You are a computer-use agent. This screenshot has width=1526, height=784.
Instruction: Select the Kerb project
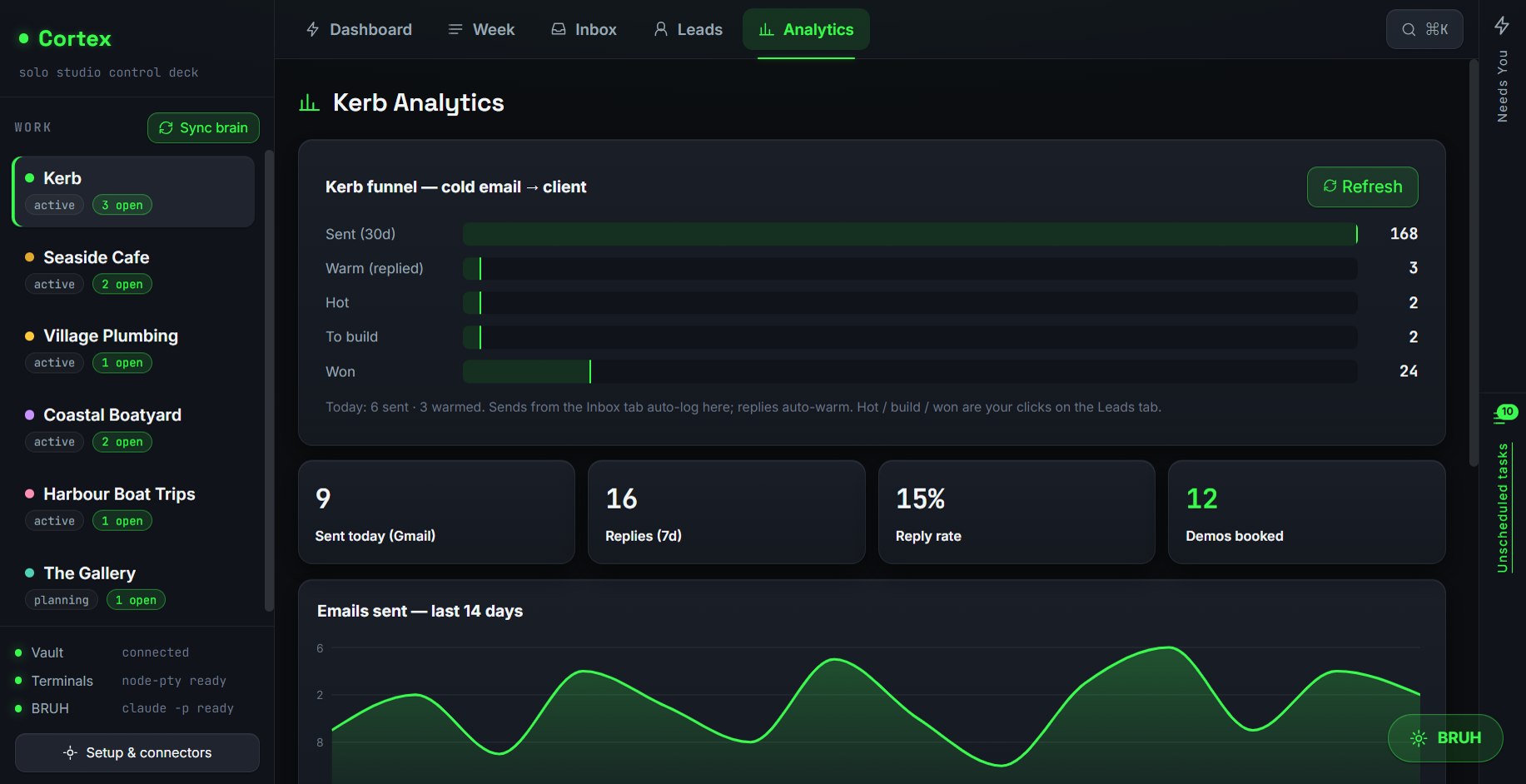coord(133,191)
